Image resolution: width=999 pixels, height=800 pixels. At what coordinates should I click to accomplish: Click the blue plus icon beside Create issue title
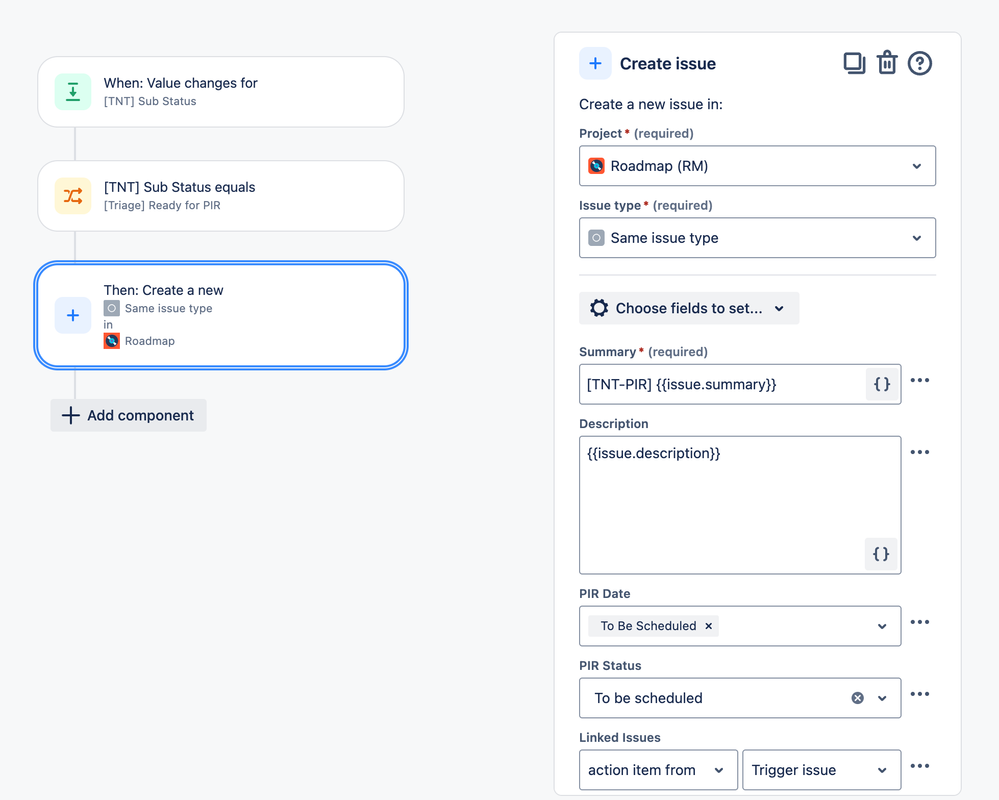pyautogui.click(x=595, y=63)
